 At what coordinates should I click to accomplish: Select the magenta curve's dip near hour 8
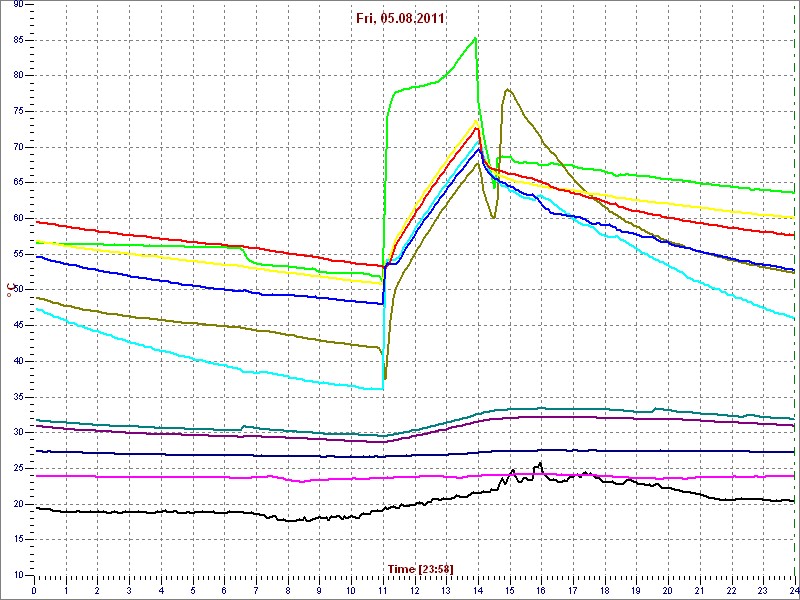tap(298, 481)
